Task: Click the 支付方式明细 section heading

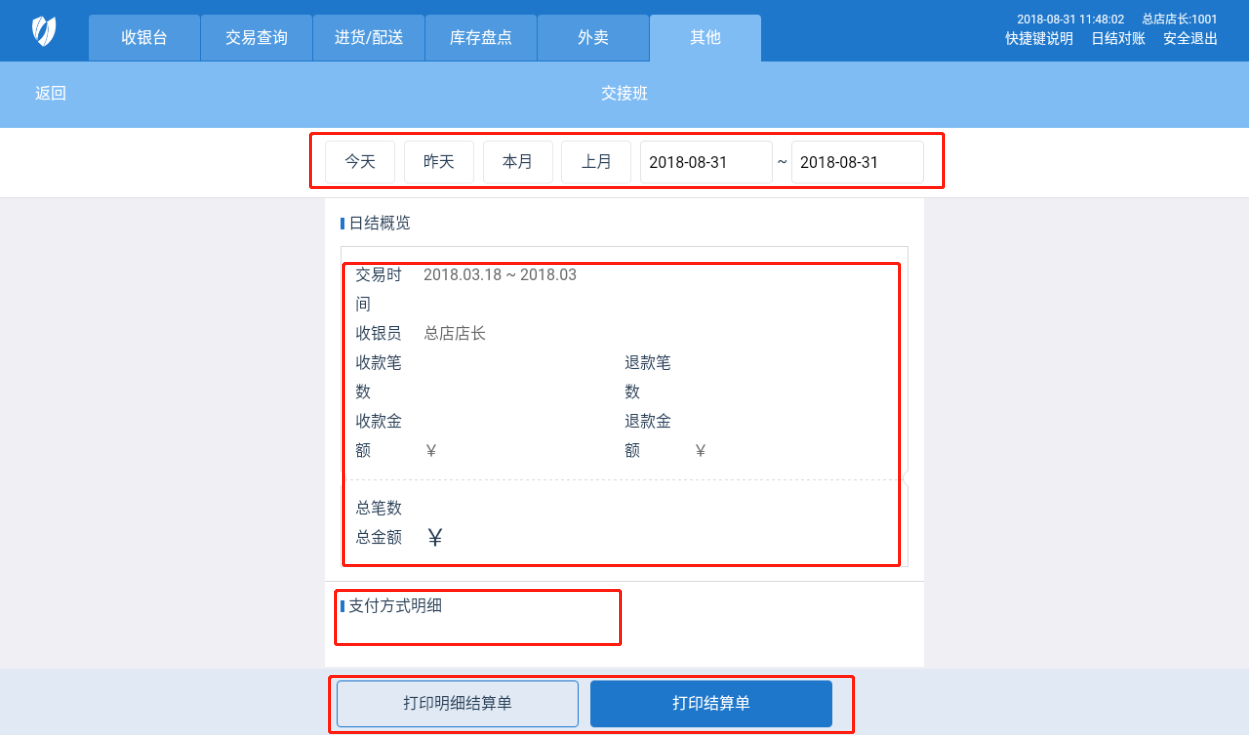Action: click(x=395, y=606)
